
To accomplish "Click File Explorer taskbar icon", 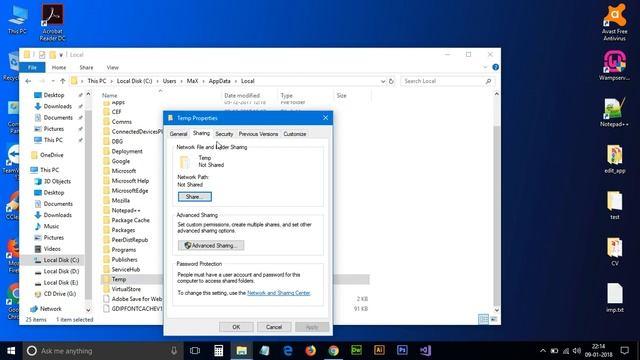I will click(x=242, y=351).
